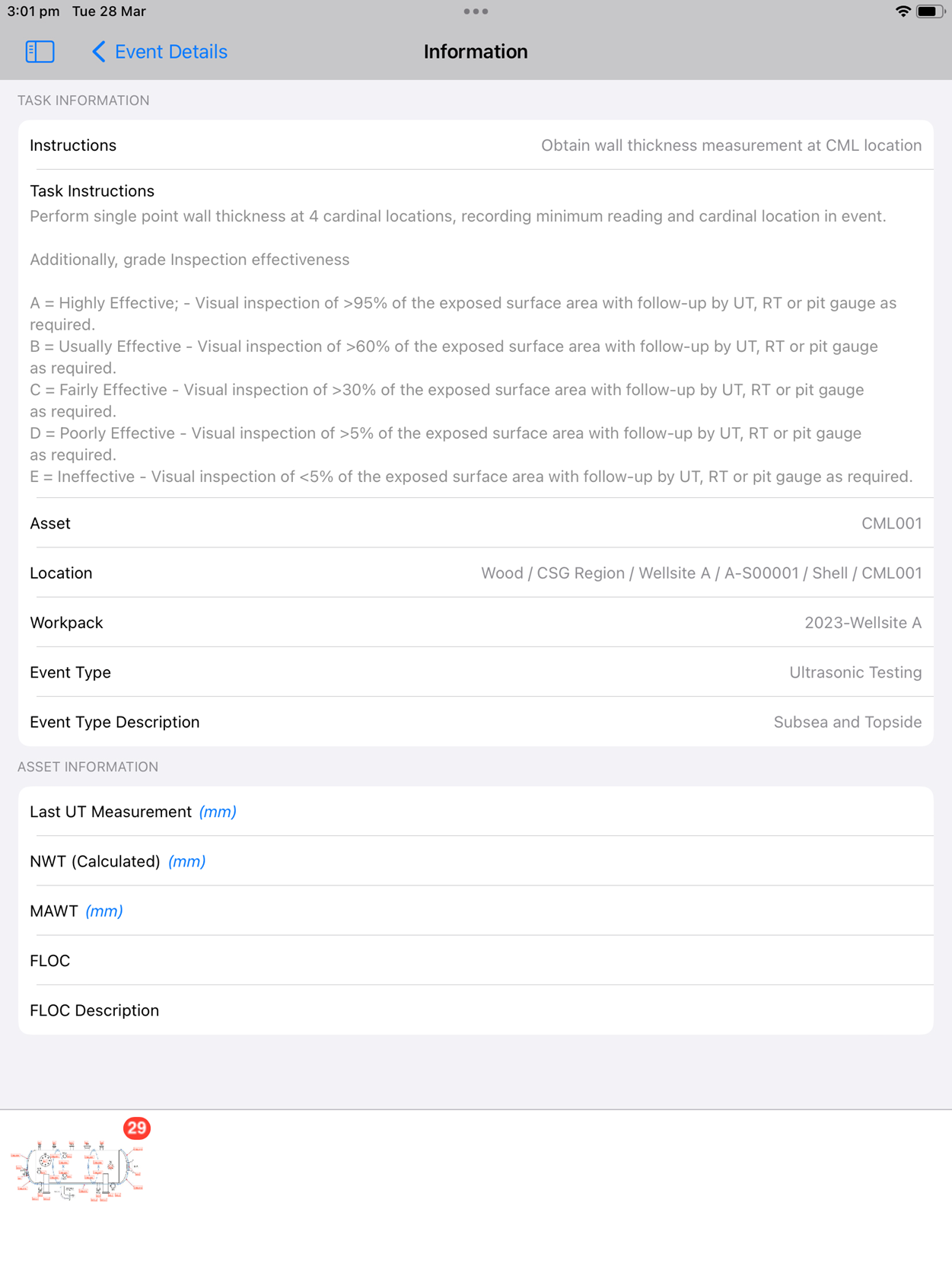Viewport: 952px width, 1270px height.
Task: Tap the battery status icon
Action: point(931,11)
